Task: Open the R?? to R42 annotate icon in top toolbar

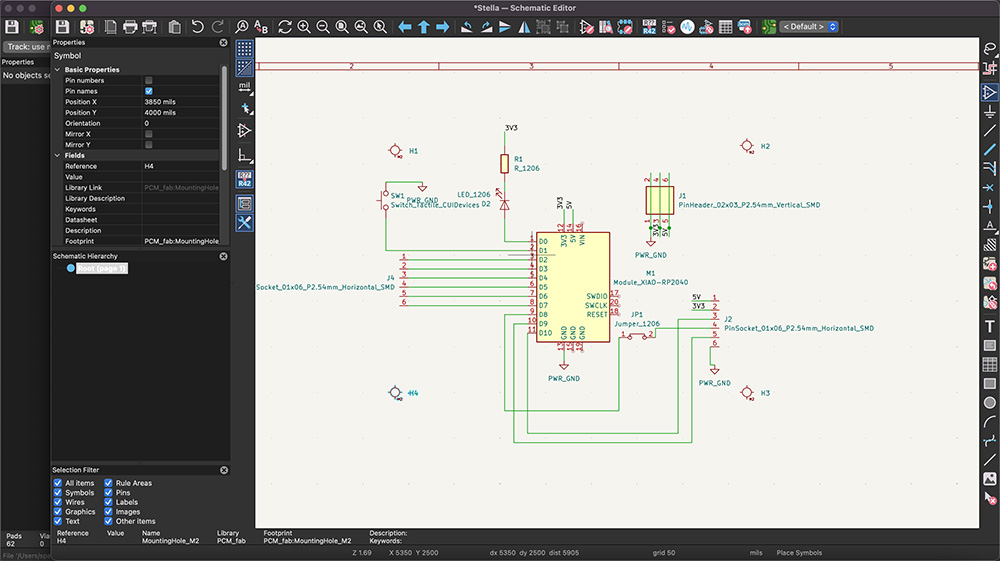Action: (x=649, y=27)
